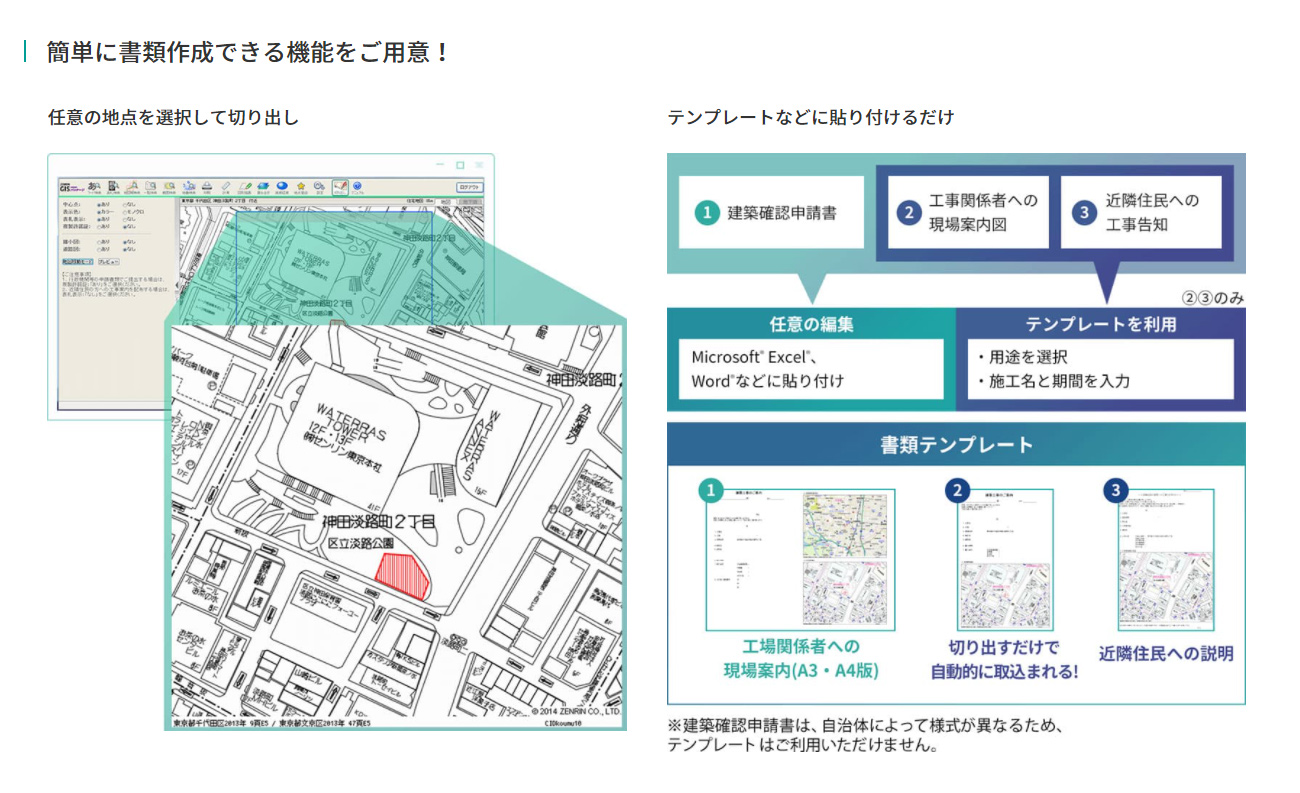
Task: Click the printer icon in app toolbar
Action: point(206,186)
